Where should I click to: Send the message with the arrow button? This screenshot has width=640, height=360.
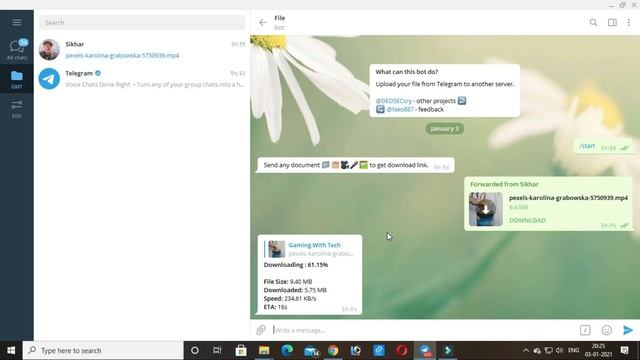pyautogui.click(x=628, y=330)
